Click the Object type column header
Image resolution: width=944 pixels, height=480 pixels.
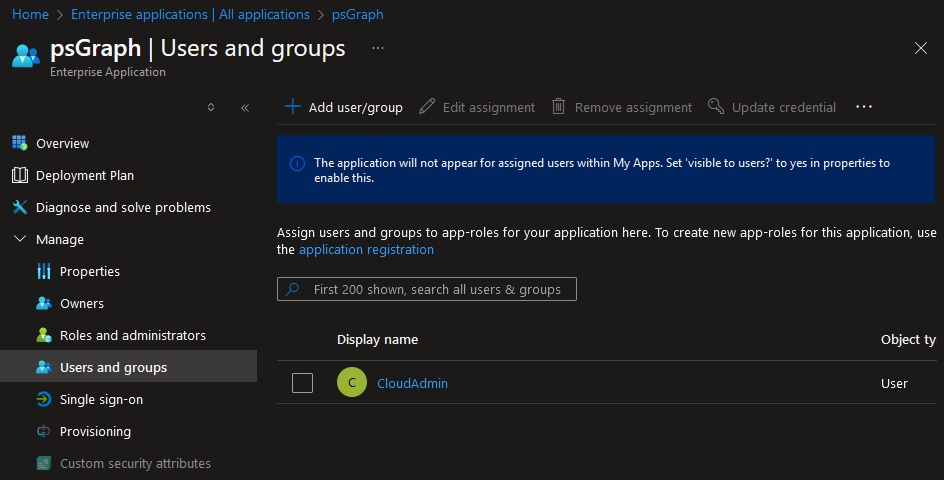point(908,340)
